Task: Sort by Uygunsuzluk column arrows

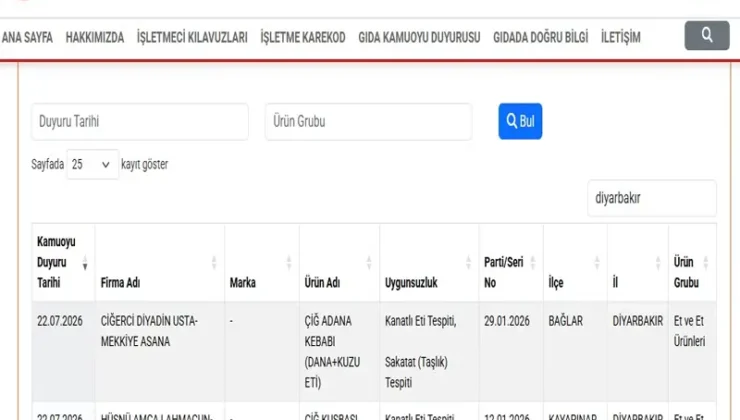Action: coord(468,262)
